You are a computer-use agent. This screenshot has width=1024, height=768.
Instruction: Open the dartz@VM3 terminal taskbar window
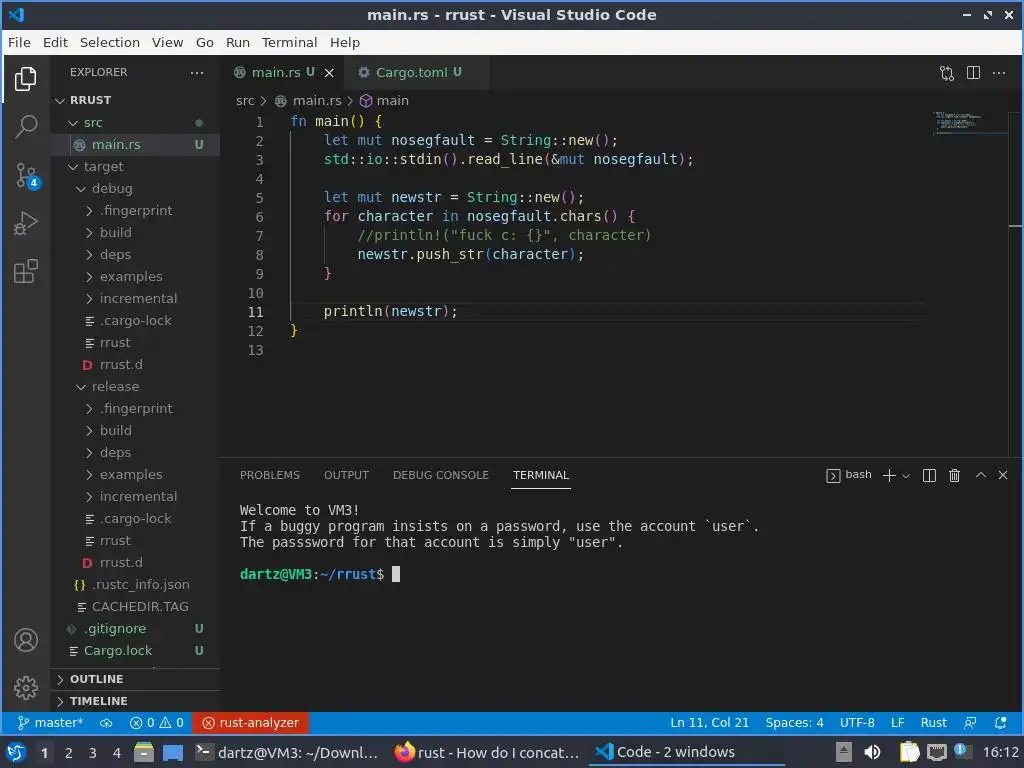click(287, 753)
